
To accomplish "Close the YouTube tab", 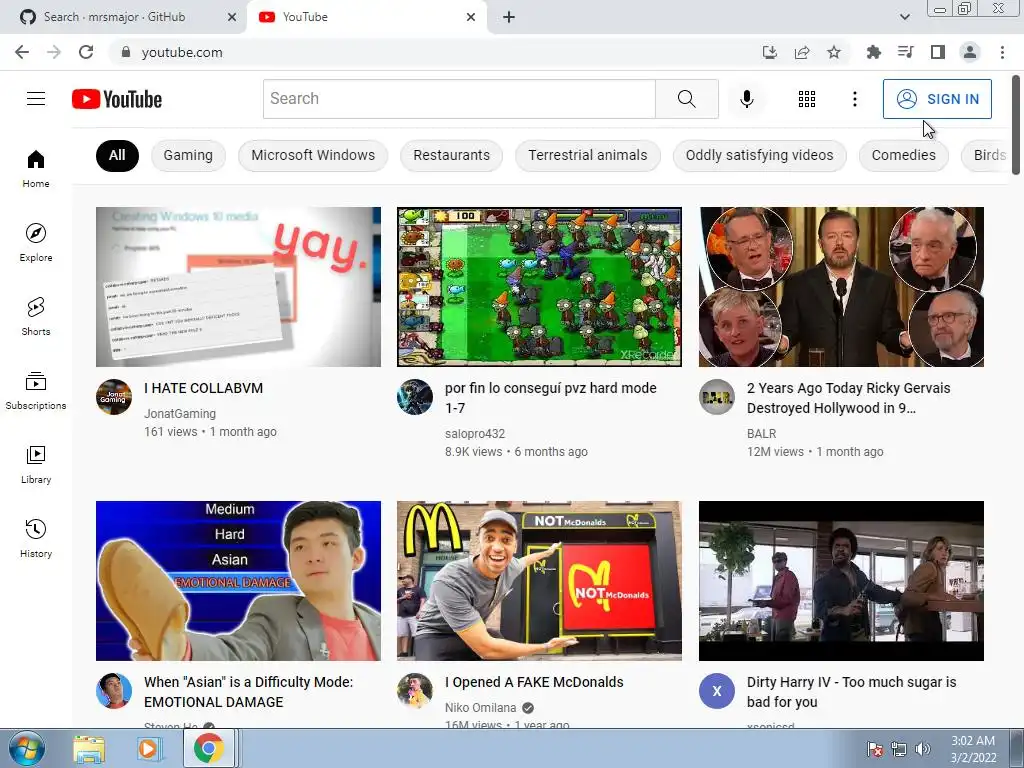I will click(x=471, y=17).
